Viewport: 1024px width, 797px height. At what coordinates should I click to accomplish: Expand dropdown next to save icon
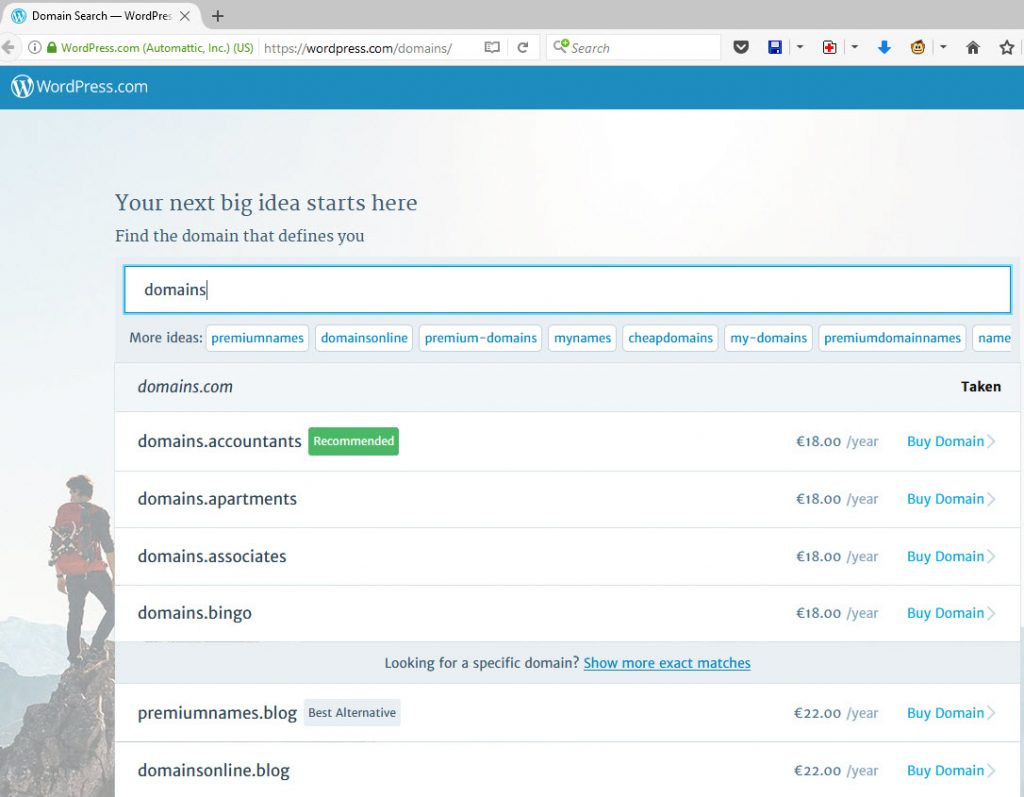[799, 47]
